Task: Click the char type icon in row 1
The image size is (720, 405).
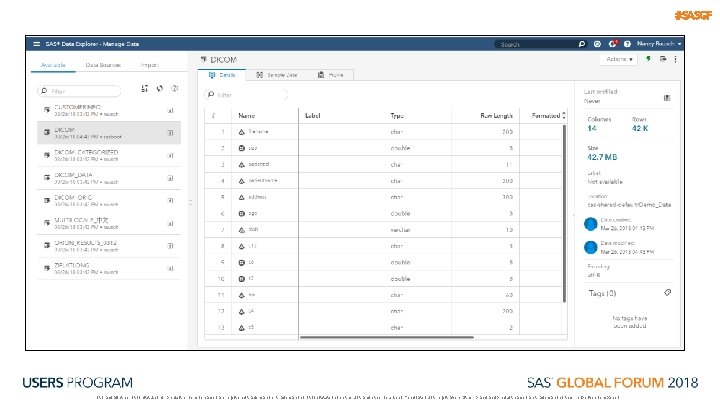Action: tap(242, 132)
